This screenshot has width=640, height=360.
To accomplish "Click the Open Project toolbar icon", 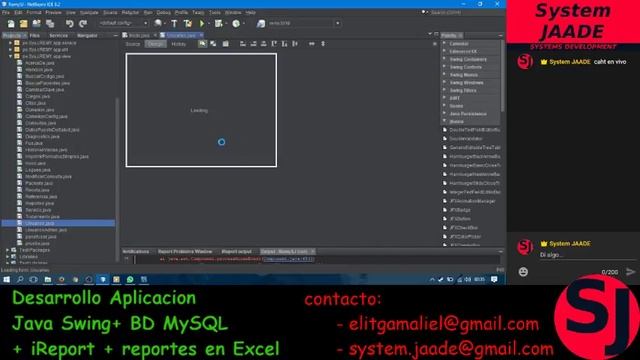I will click(x=37, y=24).
